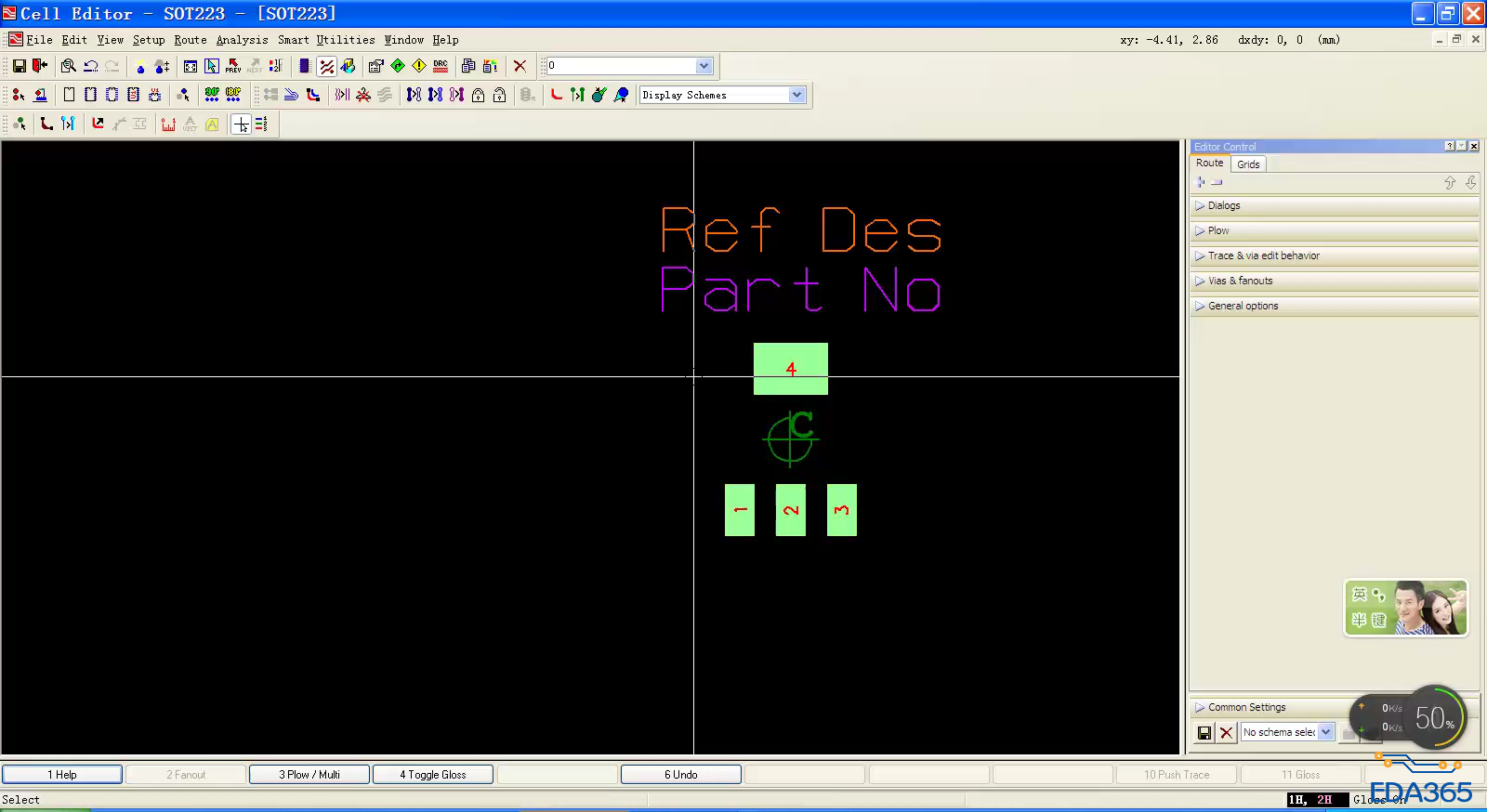Click the red-blue trace route icon
The width and height of the screenshot is (1487, 812).
(x=313, y=95)
